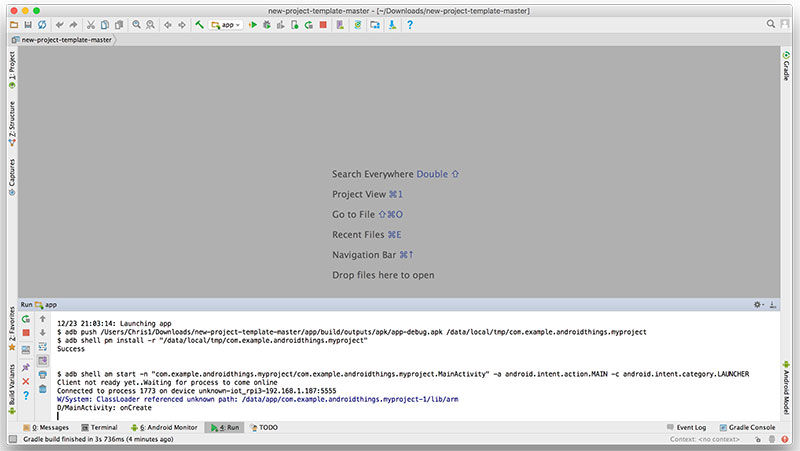Click the green Run app button

coord(253,24)
